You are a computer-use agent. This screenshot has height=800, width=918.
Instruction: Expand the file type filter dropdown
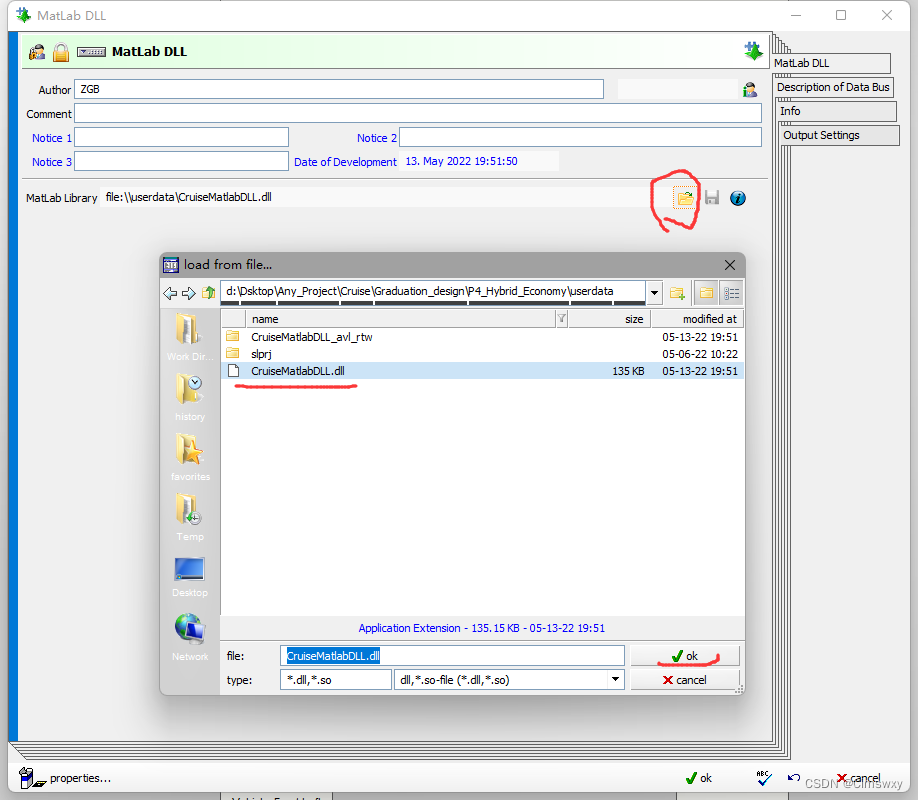click(615, 679)
